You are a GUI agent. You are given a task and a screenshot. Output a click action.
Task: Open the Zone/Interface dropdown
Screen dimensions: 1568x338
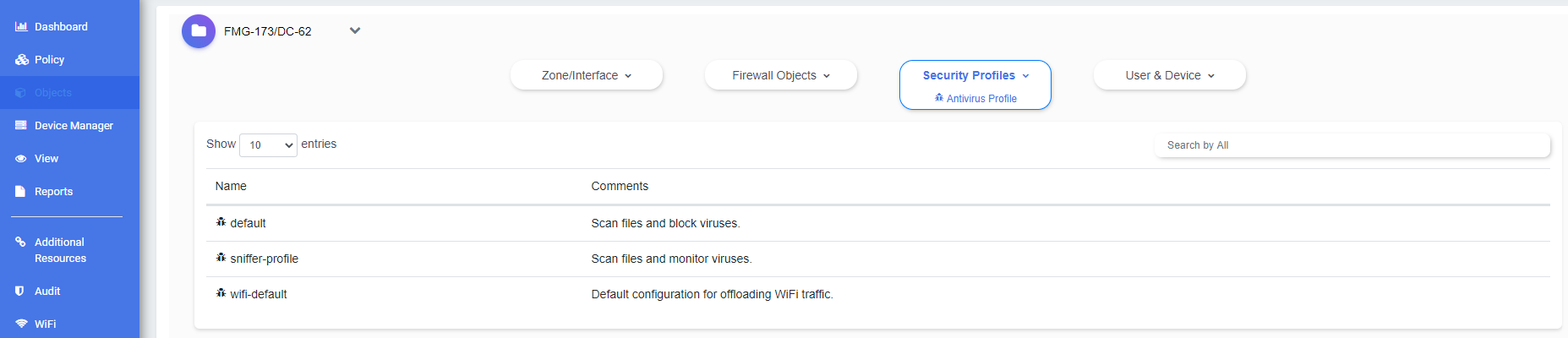pyautogui.click(x=587, y=75)
